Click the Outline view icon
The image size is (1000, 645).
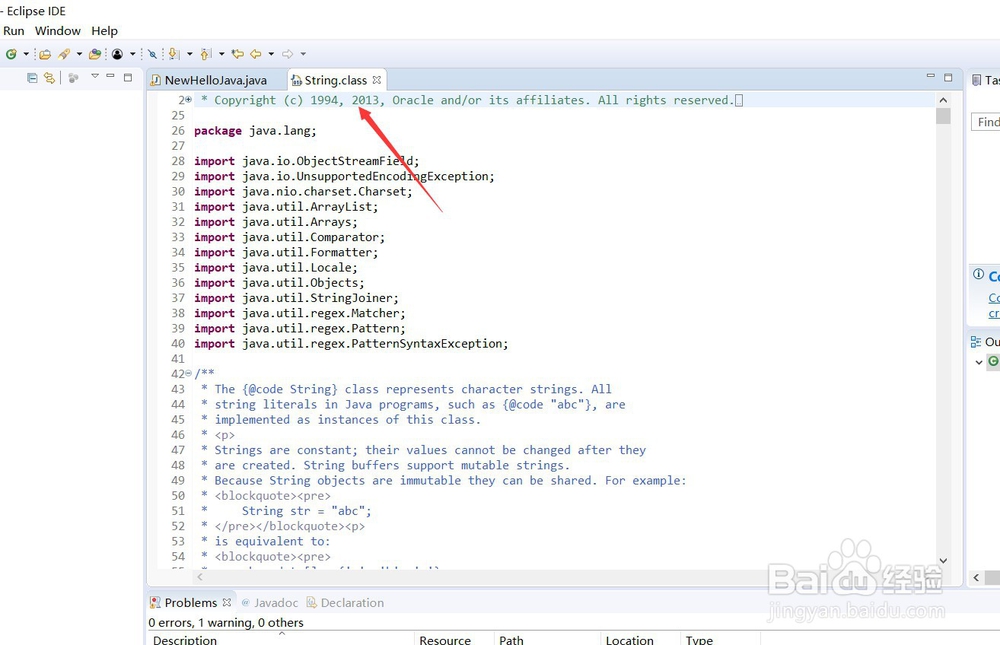976,342
